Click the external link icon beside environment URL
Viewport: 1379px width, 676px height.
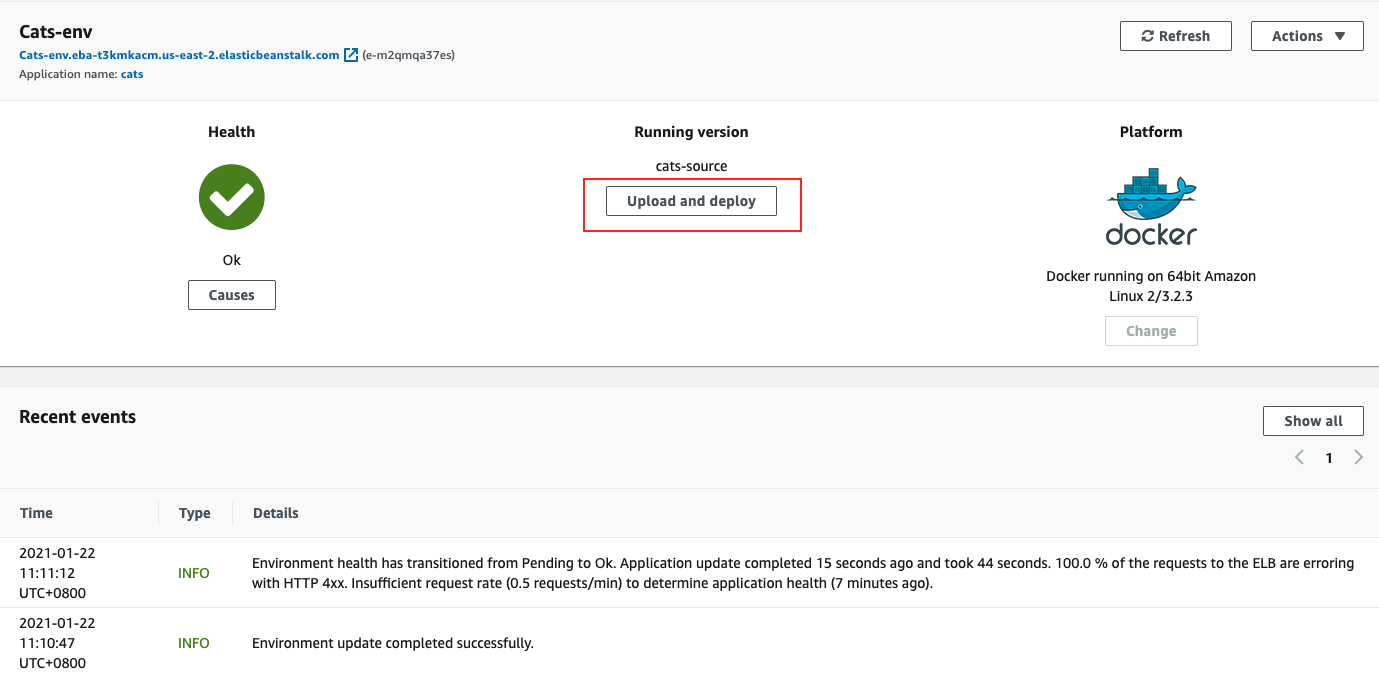pyautogui.click(x=351, y=55)
